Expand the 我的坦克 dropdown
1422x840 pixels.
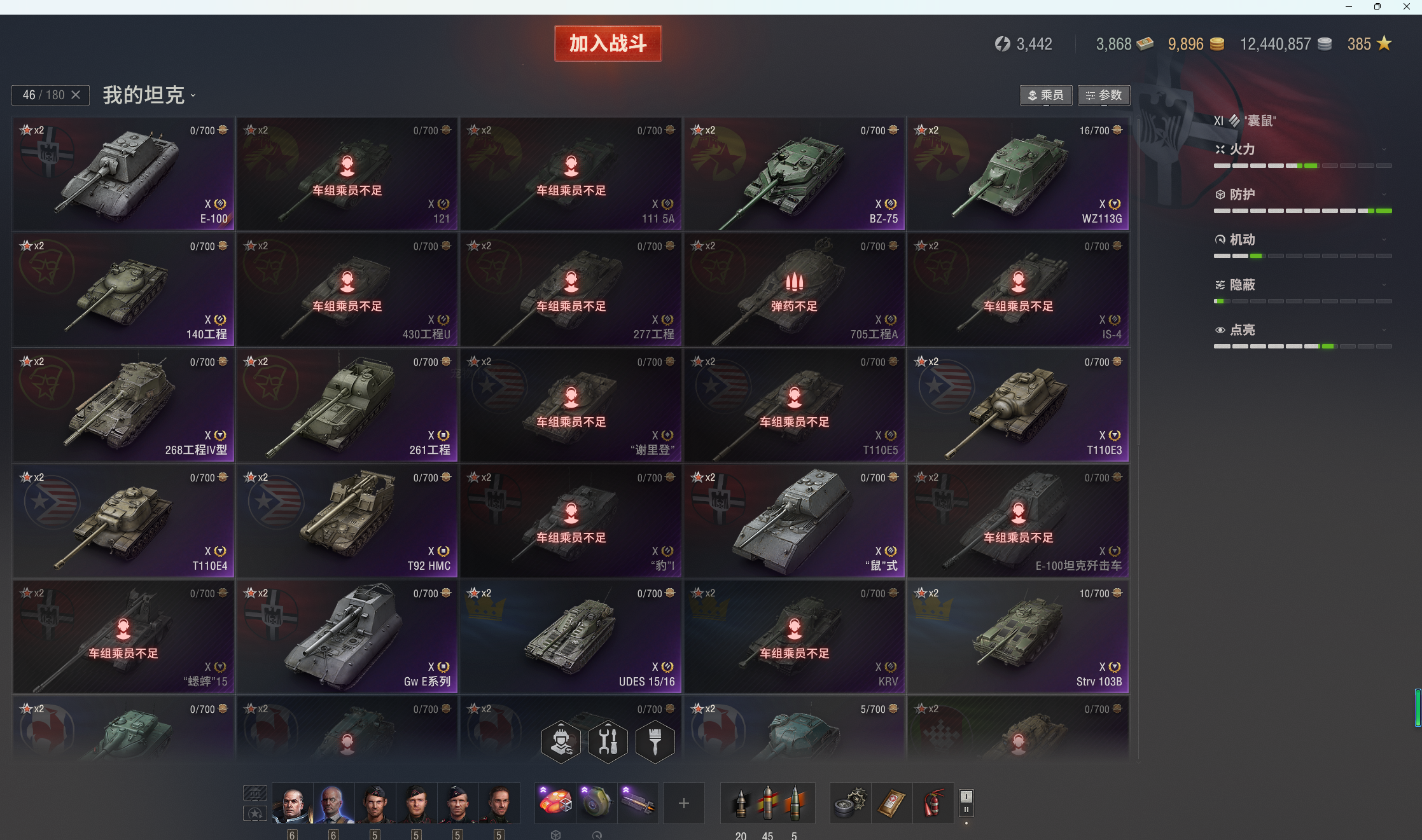tap(150, 95)
